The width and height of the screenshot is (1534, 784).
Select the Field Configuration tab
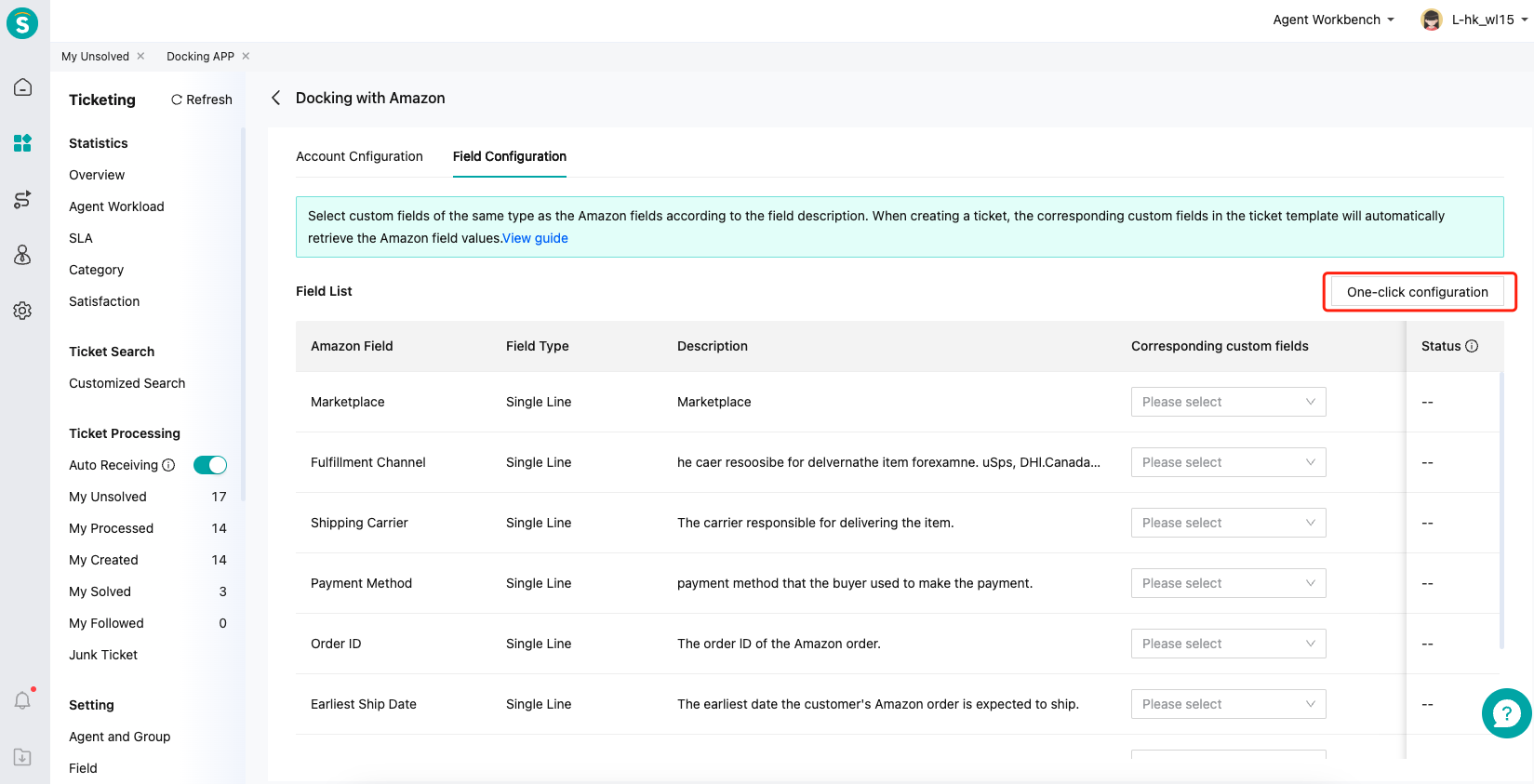[510, 156]
